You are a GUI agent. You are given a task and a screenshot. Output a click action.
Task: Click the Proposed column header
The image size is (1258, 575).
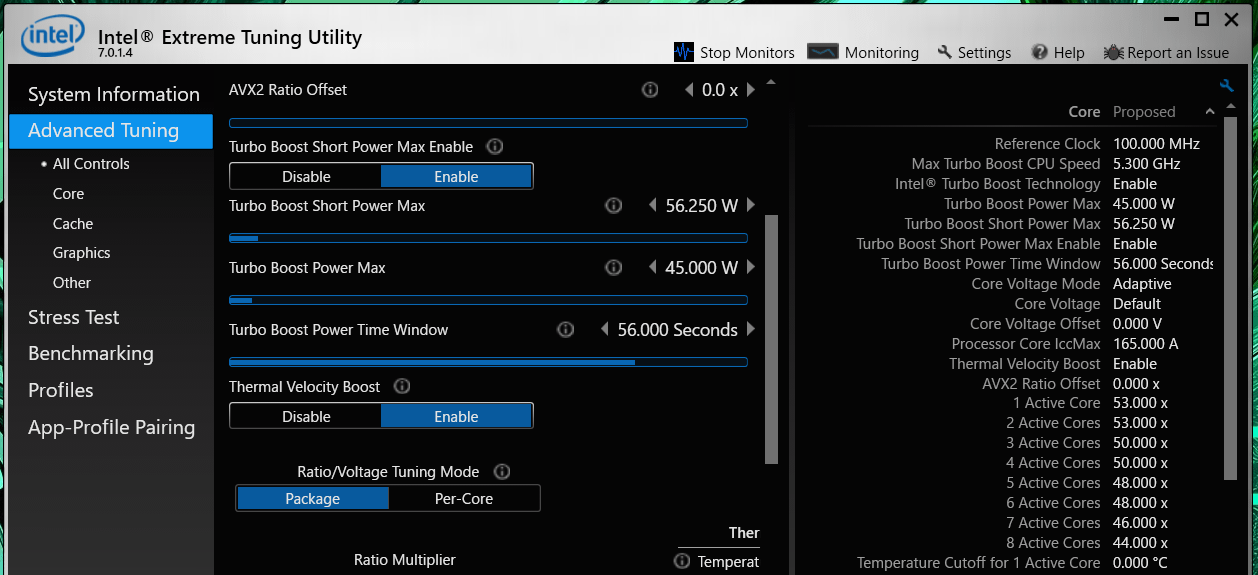click(1144, 112)
